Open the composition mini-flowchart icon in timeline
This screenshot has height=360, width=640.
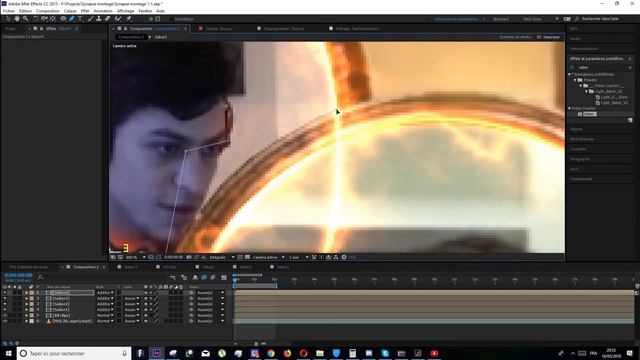(x=172, y=278)
